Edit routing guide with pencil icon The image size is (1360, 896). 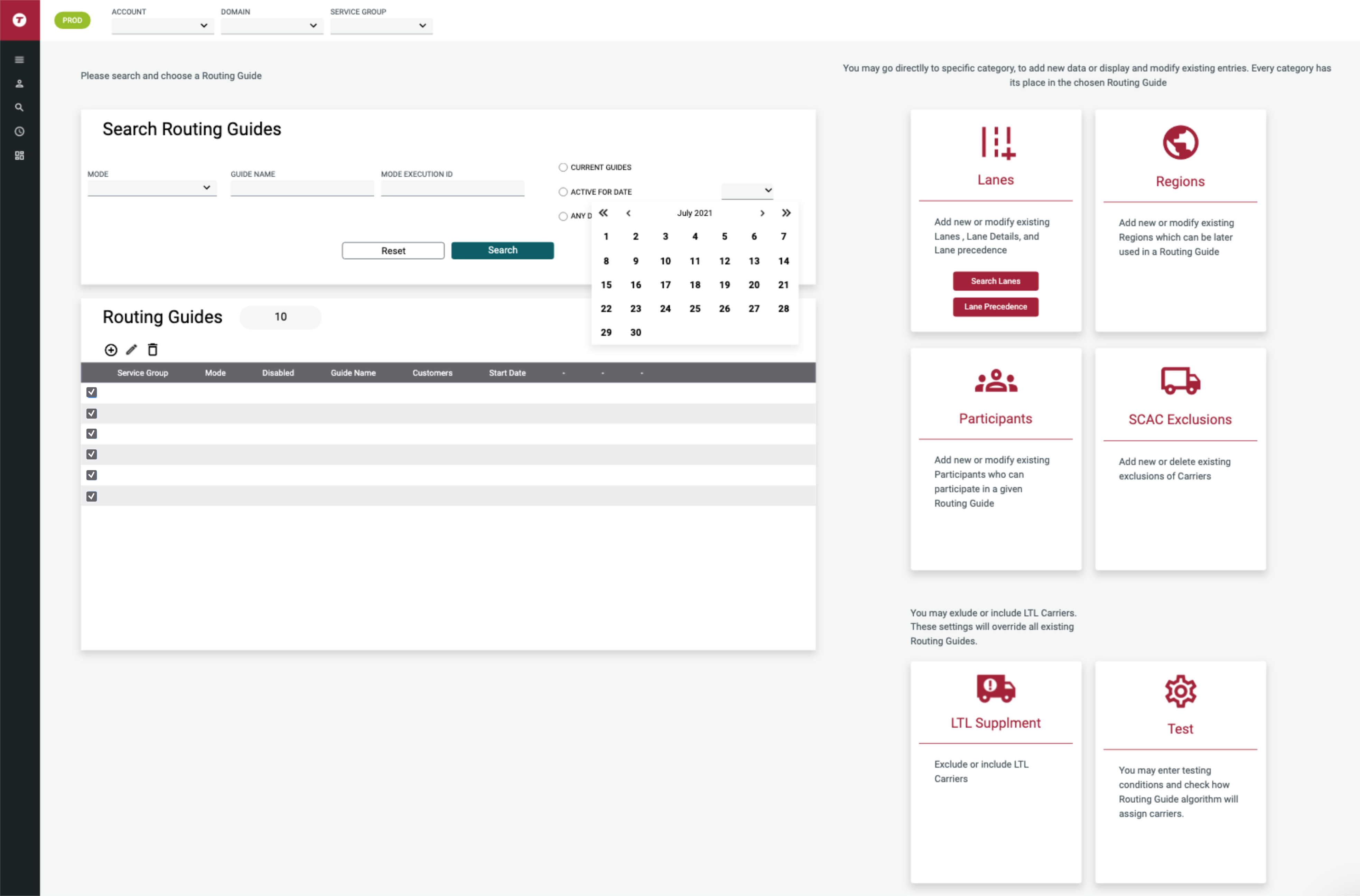[x=131, y=349]
